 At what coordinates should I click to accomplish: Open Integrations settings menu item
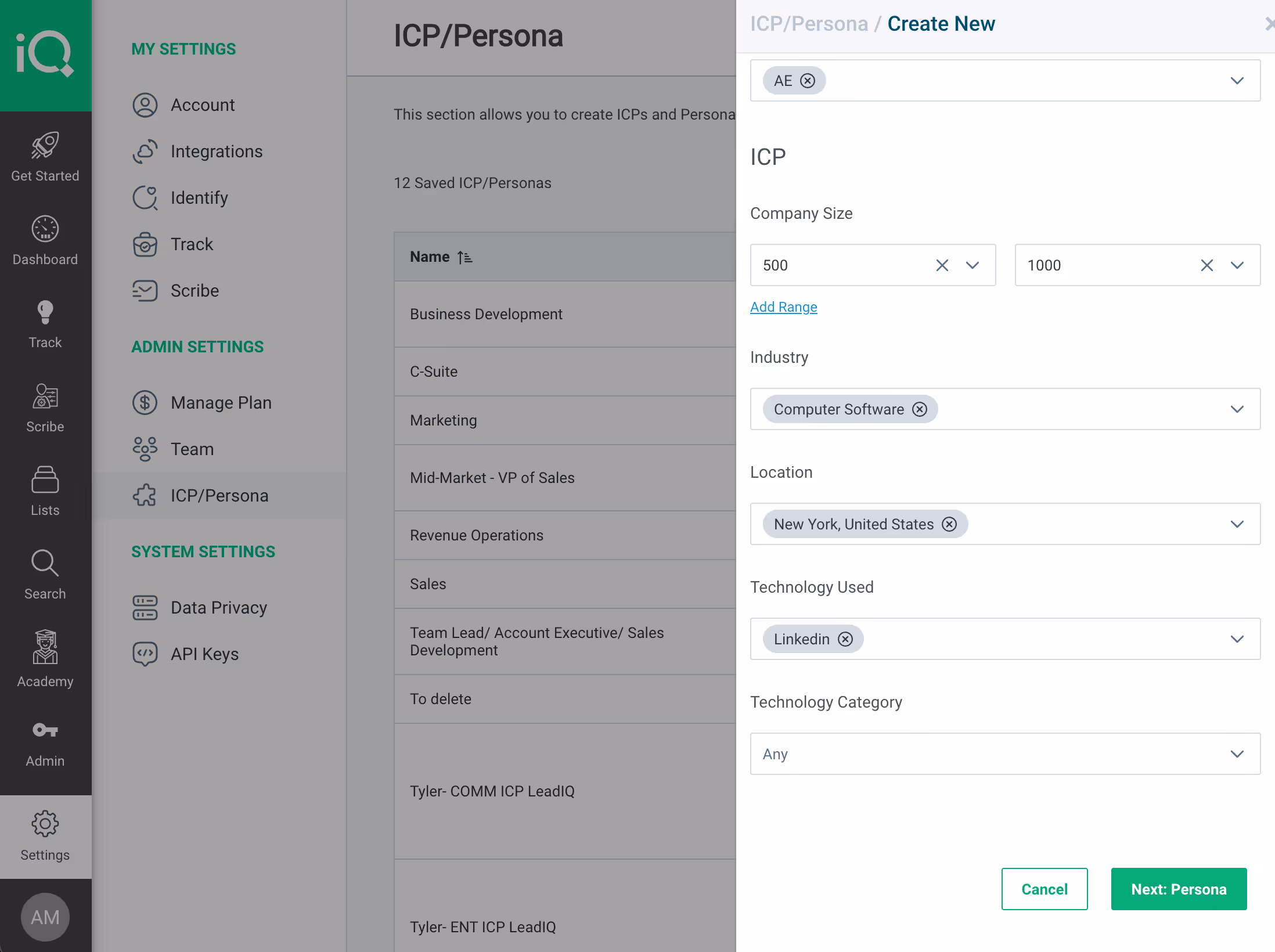[216, 152]
